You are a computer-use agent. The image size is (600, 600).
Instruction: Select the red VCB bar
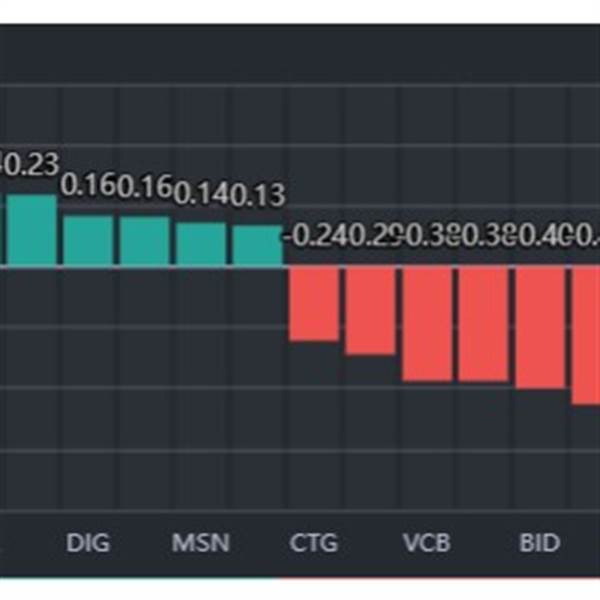[427, 323]
